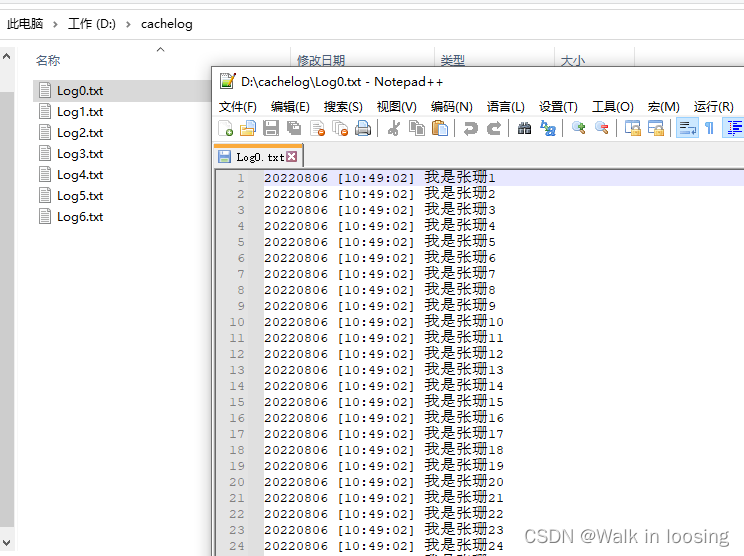Click the Paste clipboard icon
This screenshot has height=556, width=744.
[x=439, y=128]
